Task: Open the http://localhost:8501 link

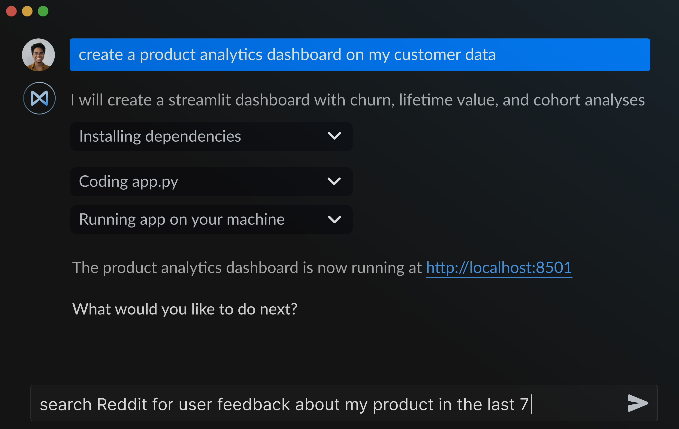Action: point(499,268)
